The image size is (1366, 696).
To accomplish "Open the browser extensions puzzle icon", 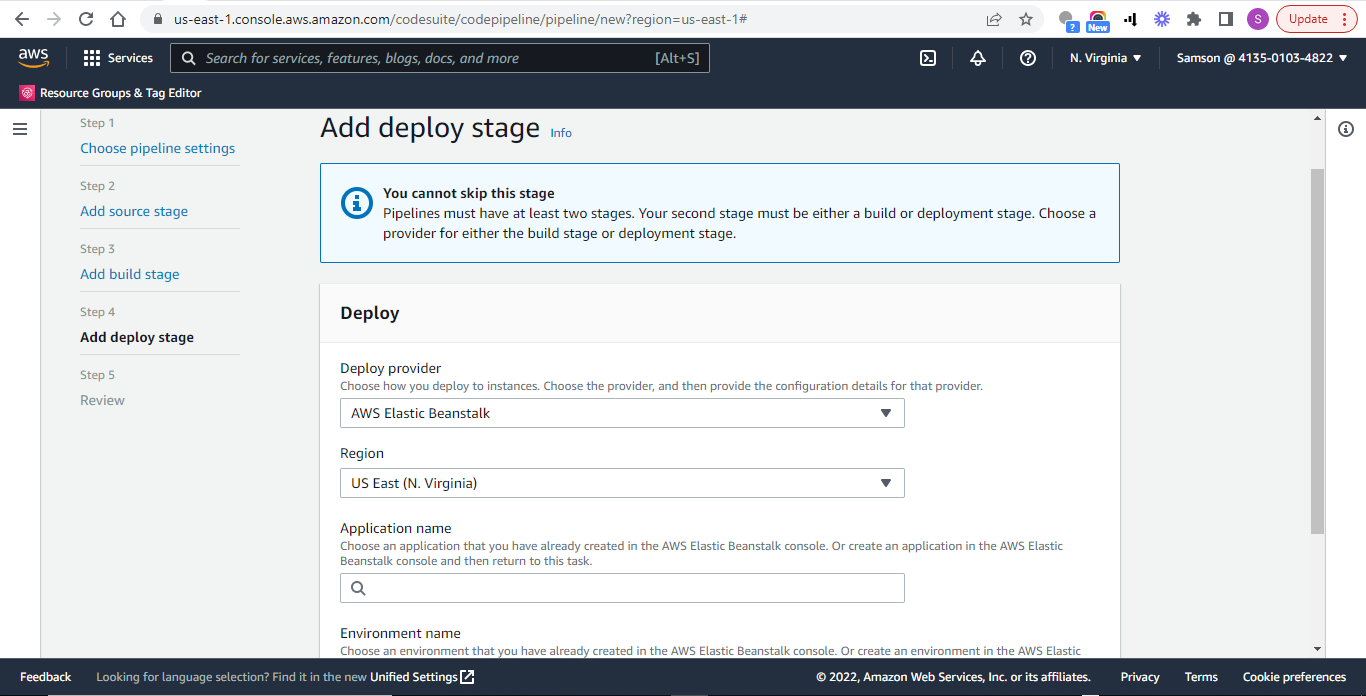I will pyautogui.click(x=1194, y=17).
